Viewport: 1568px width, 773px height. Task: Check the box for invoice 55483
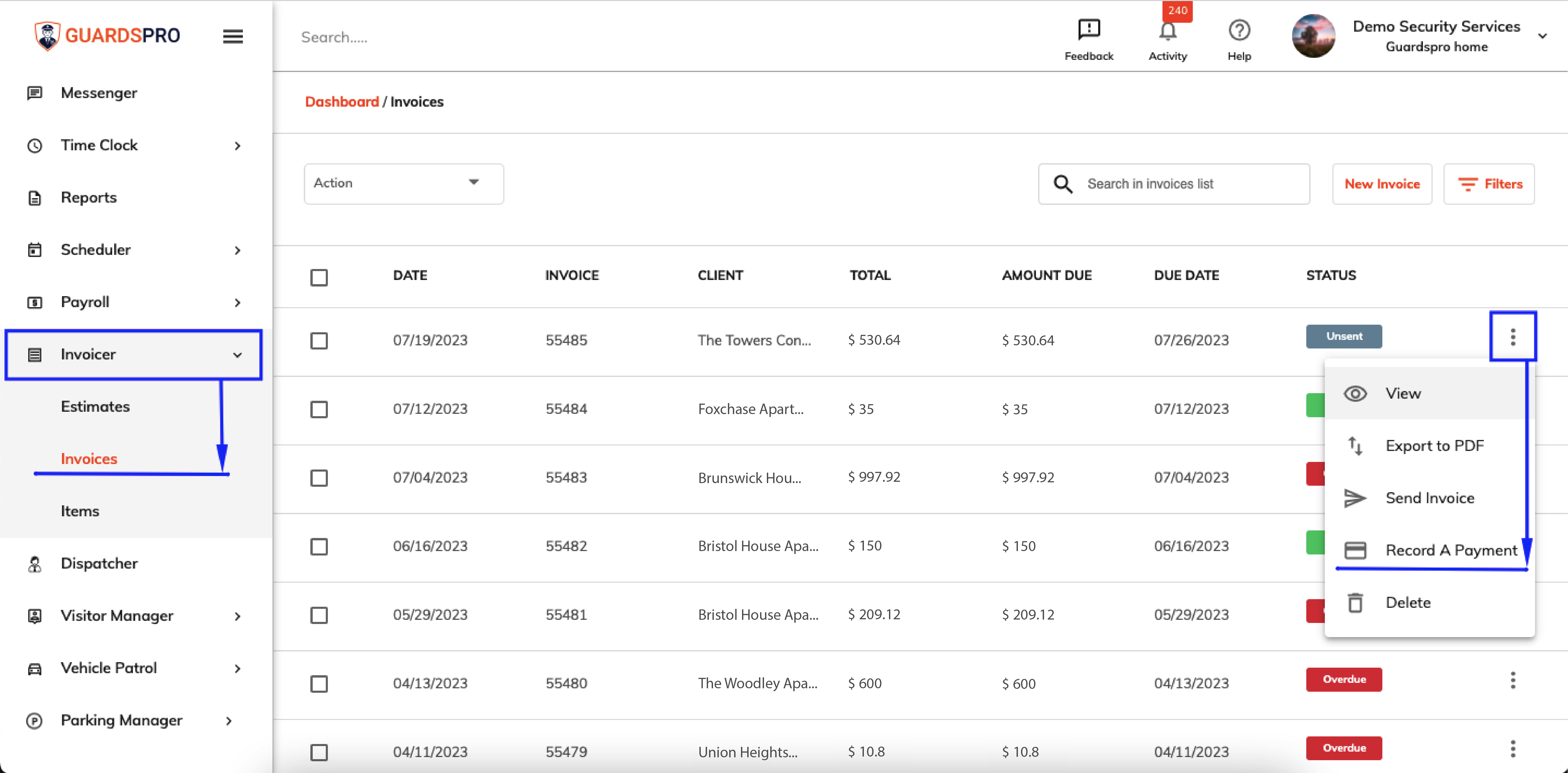point(319,478)
